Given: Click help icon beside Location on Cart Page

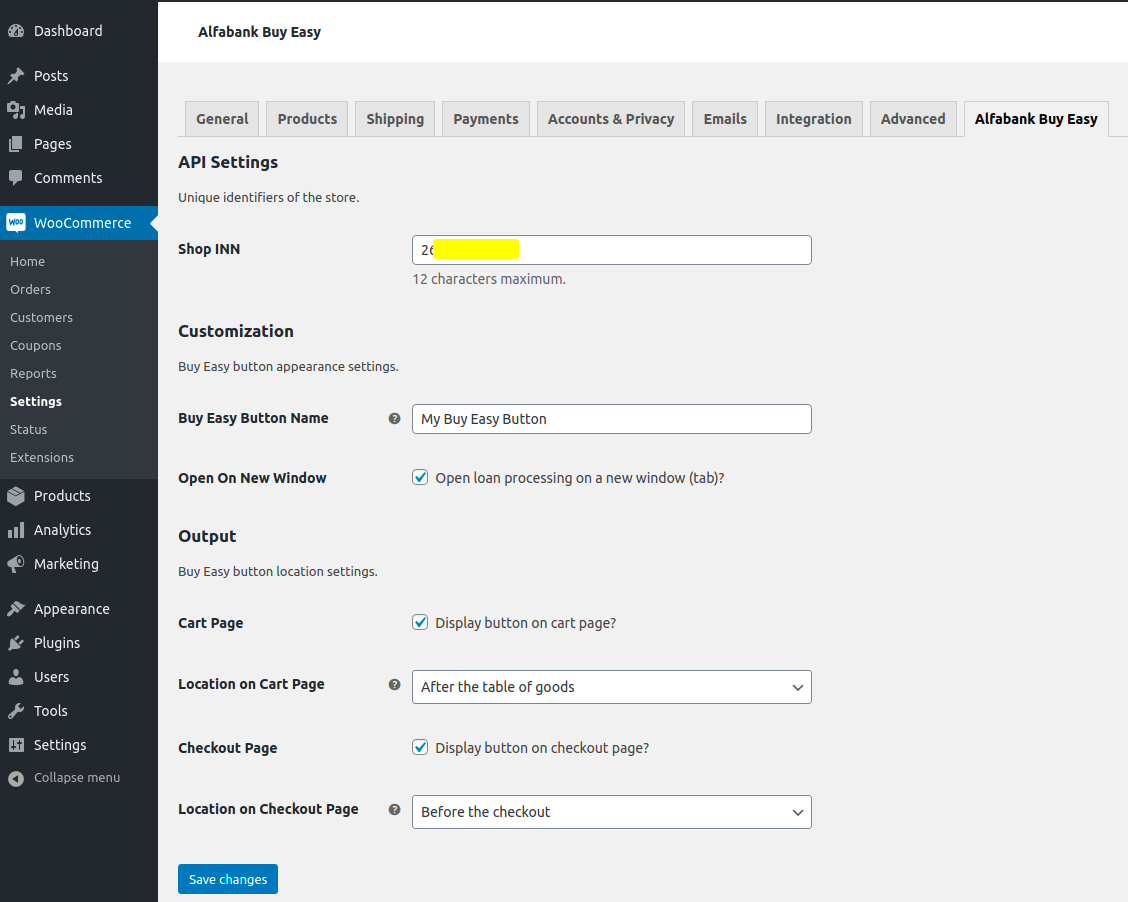Looking at the screenshot, I should pos(394,685).
